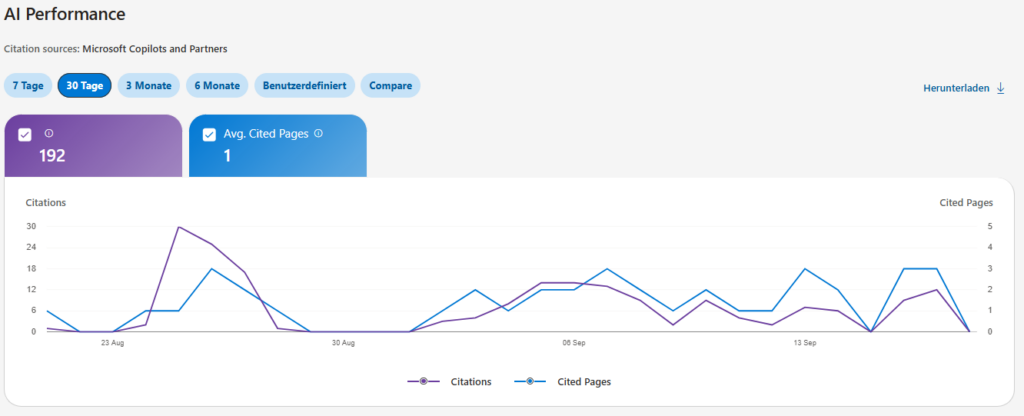Click the Avg. Cited Pages card label
Viewport: 1024px width, 416px height.
pyautogui.click(x=266, y=134)
